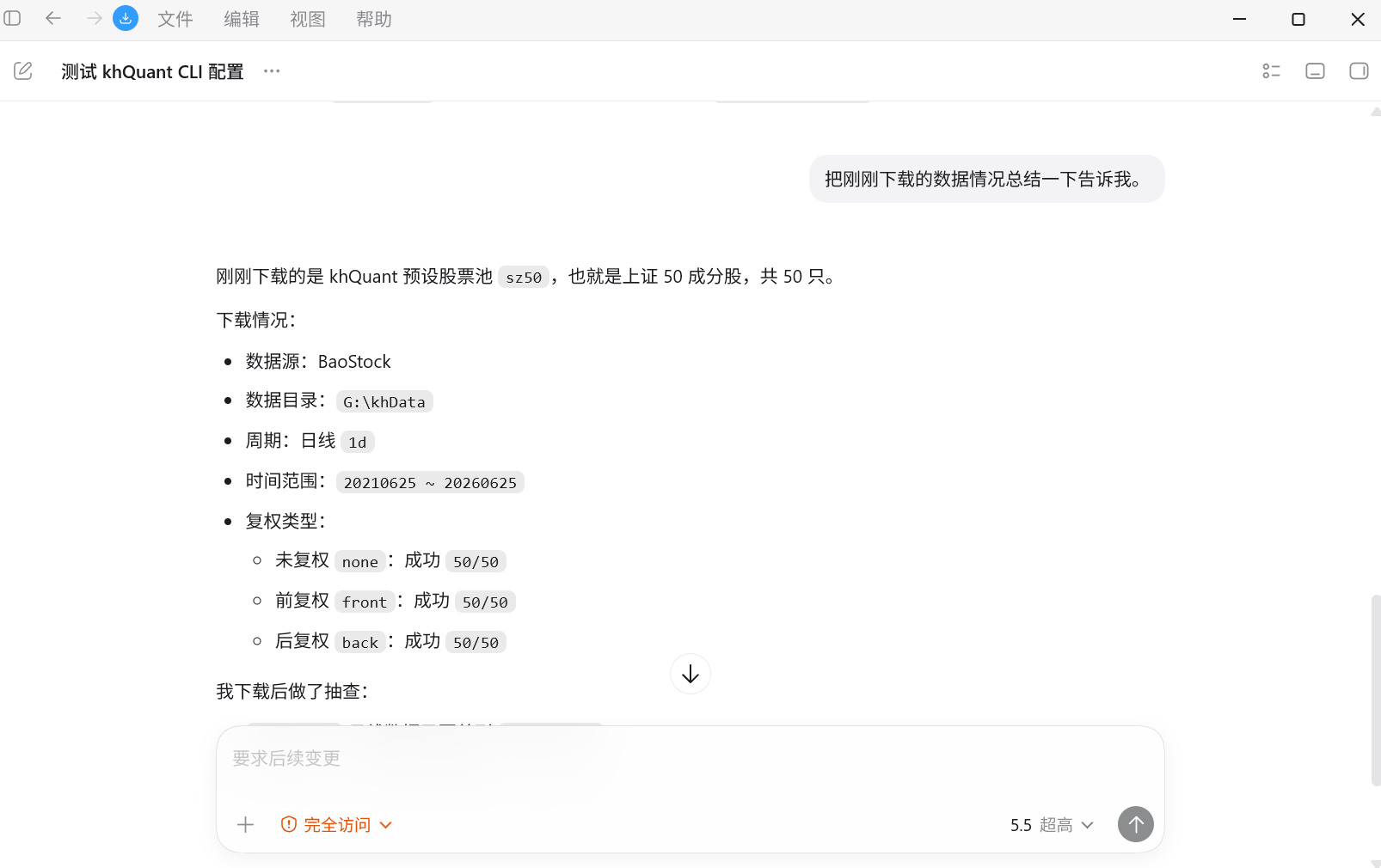Click the 50/50 value after 未复权 none
Screen dimensions: 1381x868
pyautogui.click(x=476, y=562)
